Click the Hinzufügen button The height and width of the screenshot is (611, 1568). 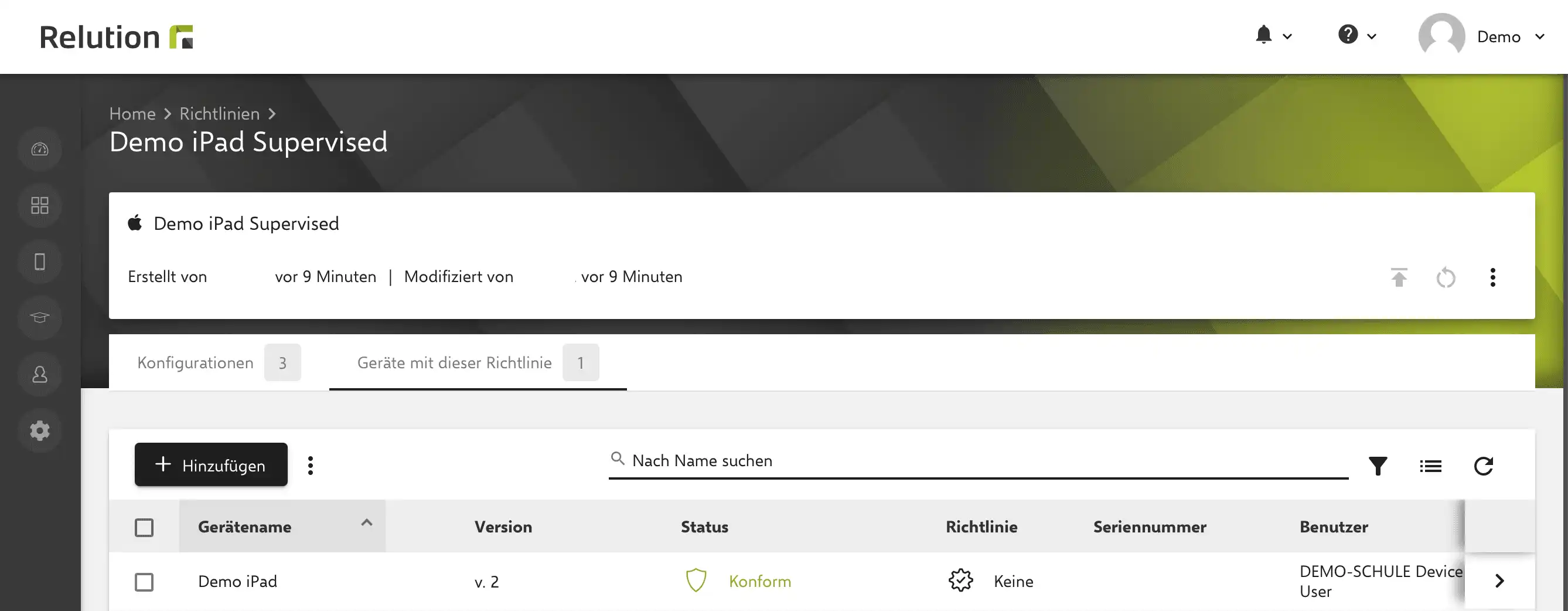(x=211, y=464)
